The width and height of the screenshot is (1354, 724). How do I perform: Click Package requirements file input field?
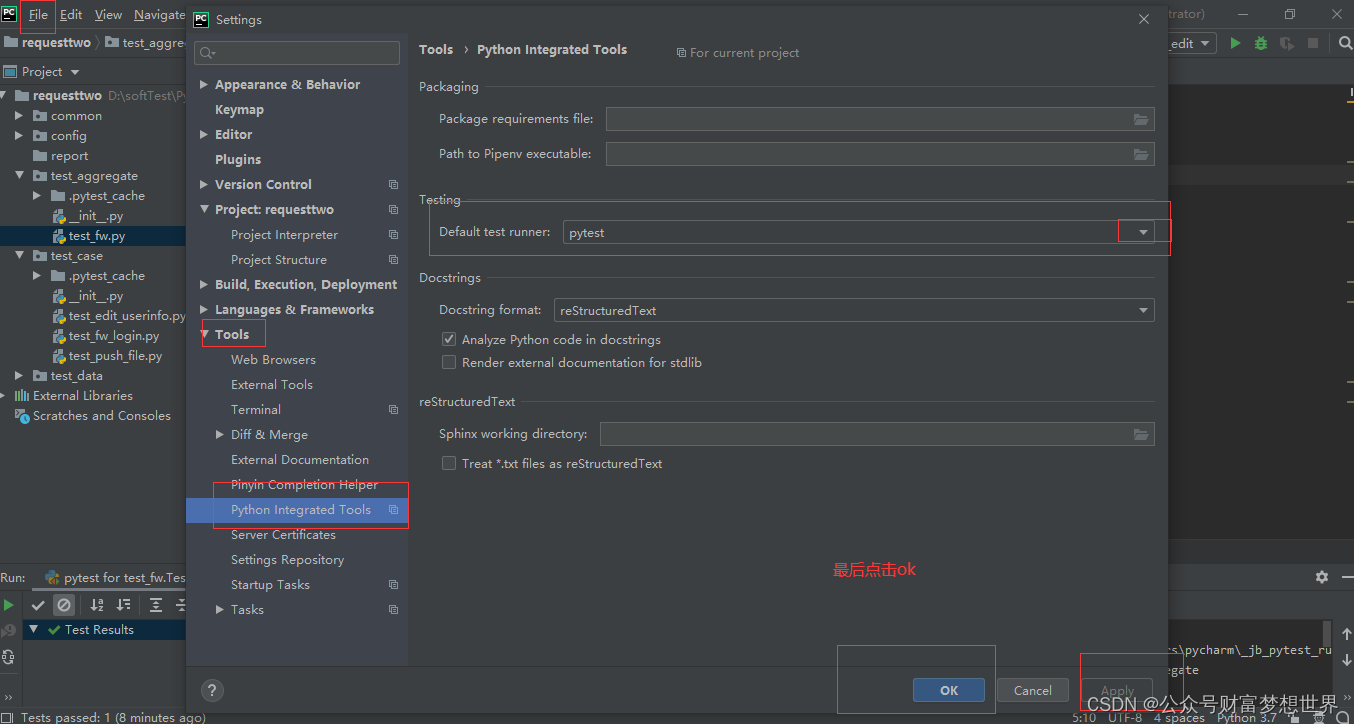click(880, 119)
